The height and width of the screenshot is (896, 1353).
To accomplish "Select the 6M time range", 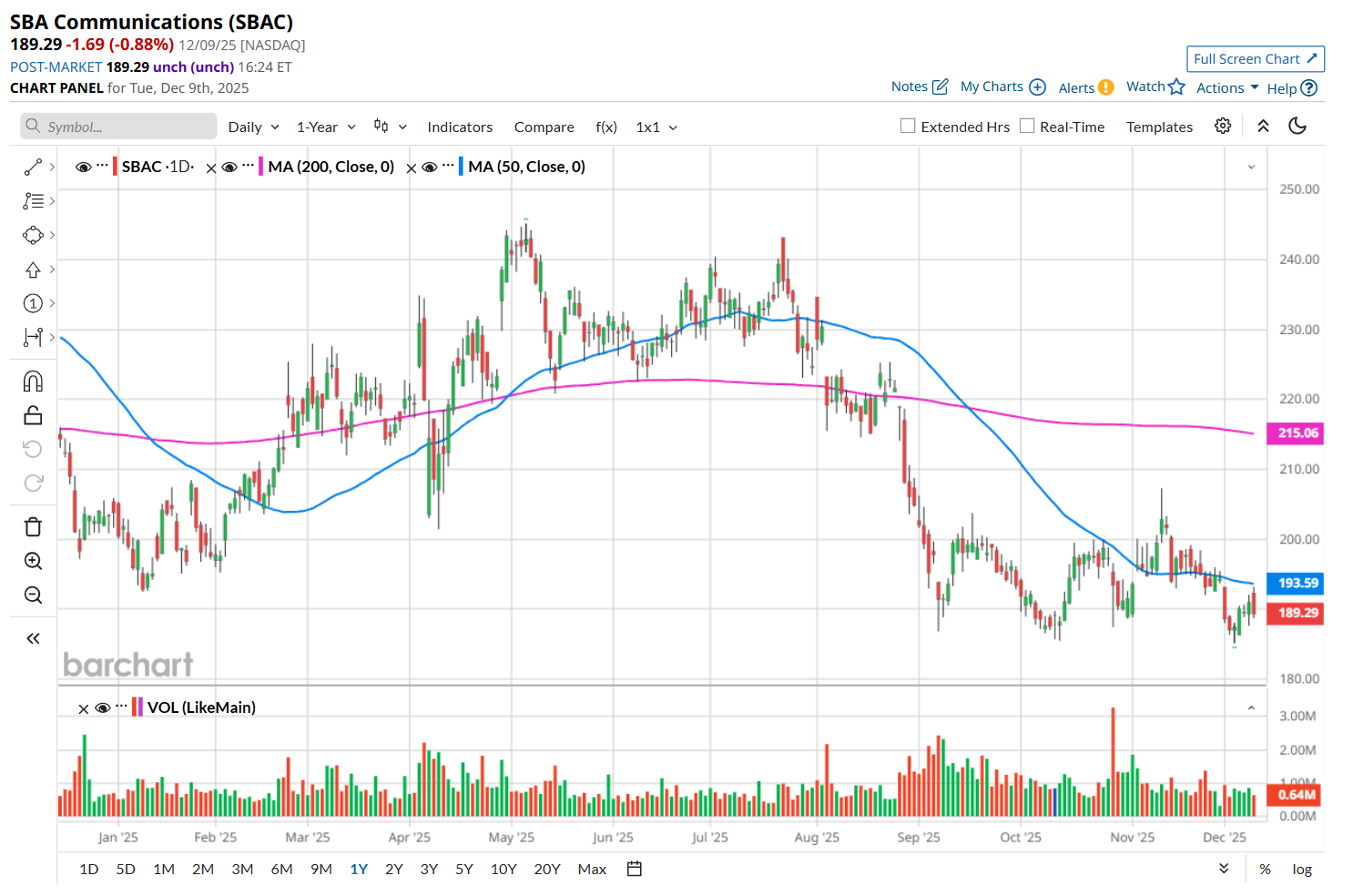I will pos(281,869).
